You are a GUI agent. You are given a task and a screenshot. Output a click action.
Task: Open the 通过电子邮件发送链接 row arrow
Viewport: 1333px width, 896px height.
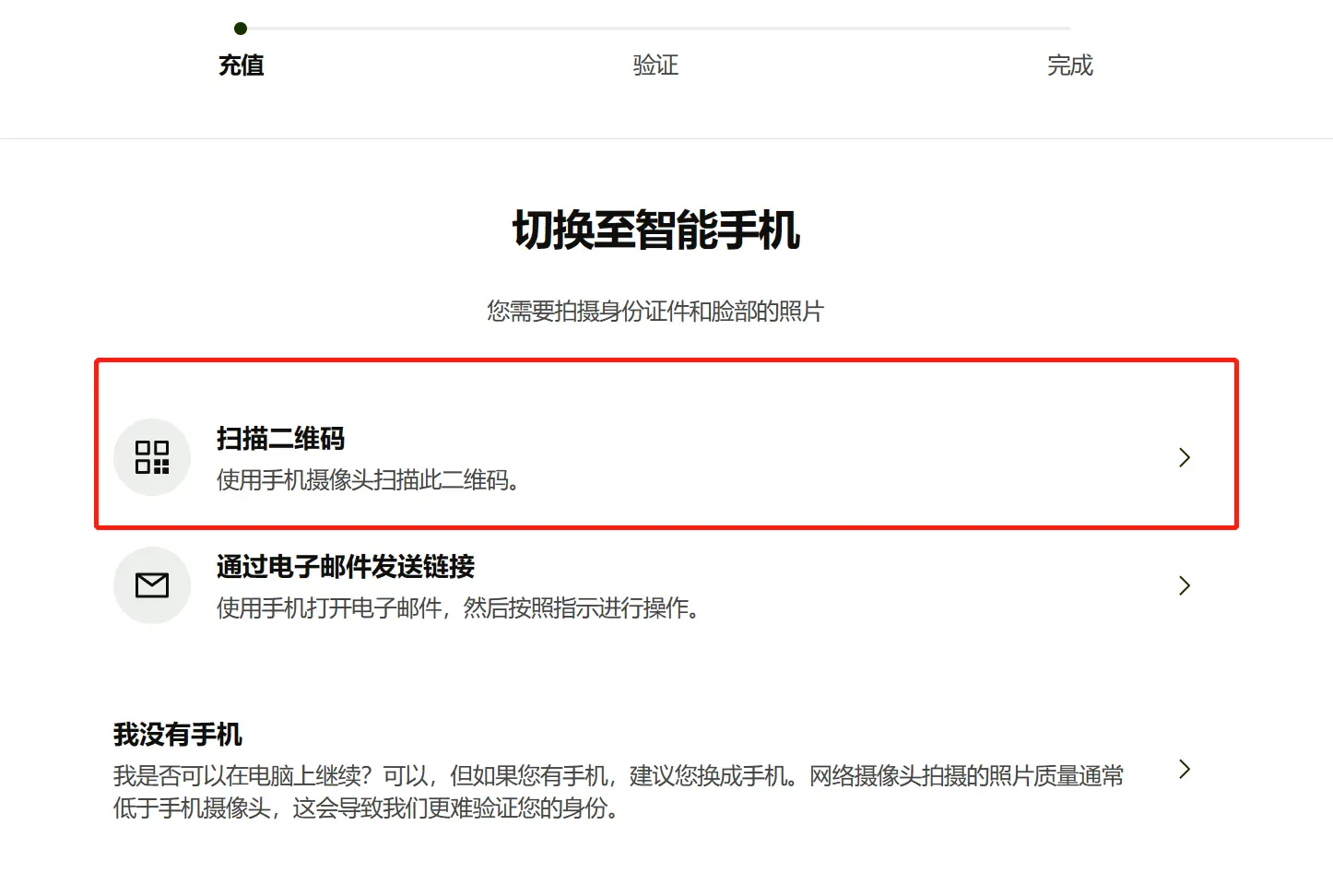[x=1185, y=585]
